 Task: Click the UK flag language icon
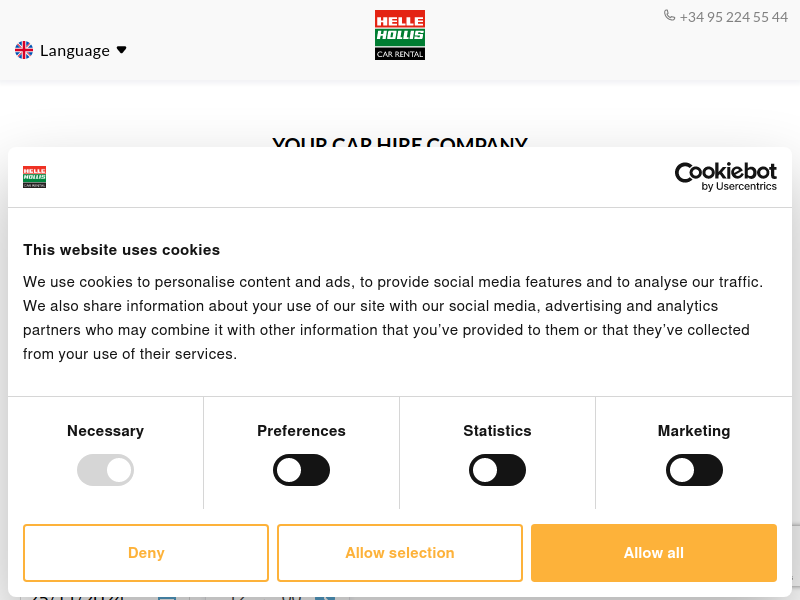24,50
